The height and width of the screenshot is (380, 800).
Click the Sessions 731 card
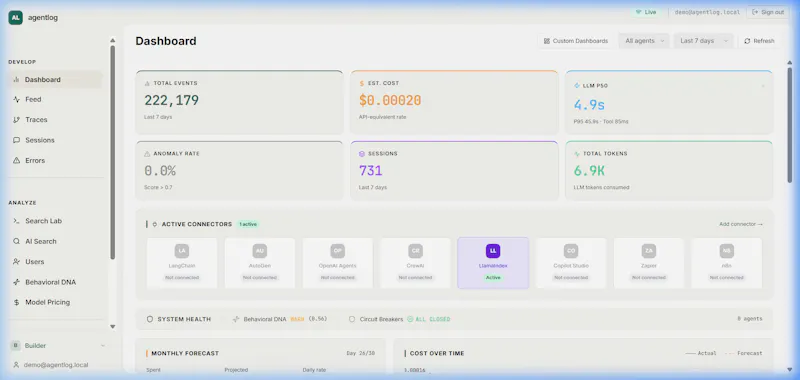tap(454, 170)
